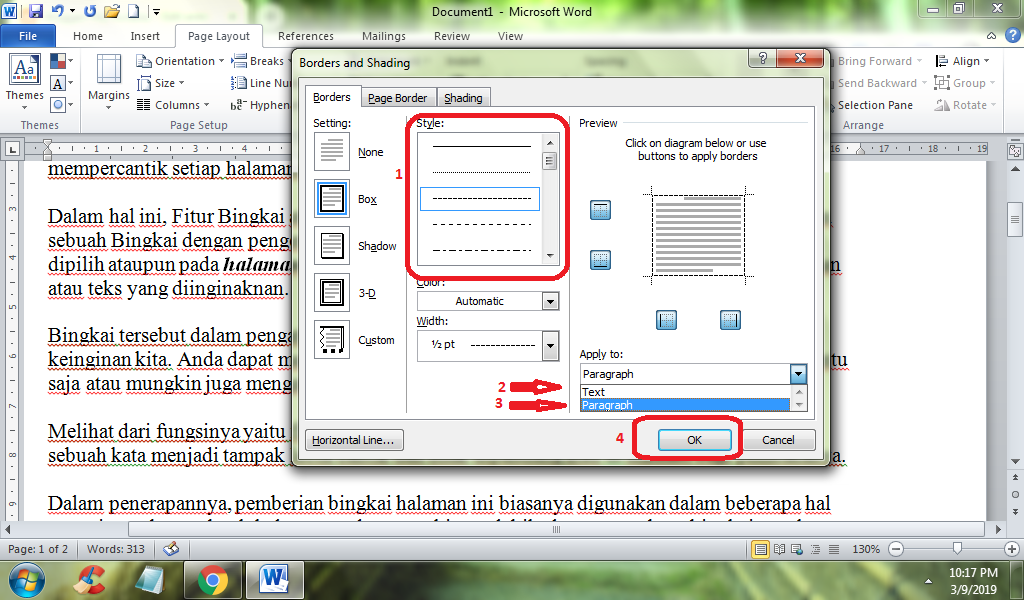
Task: Open Theme Effects icon
Action: 61,104
